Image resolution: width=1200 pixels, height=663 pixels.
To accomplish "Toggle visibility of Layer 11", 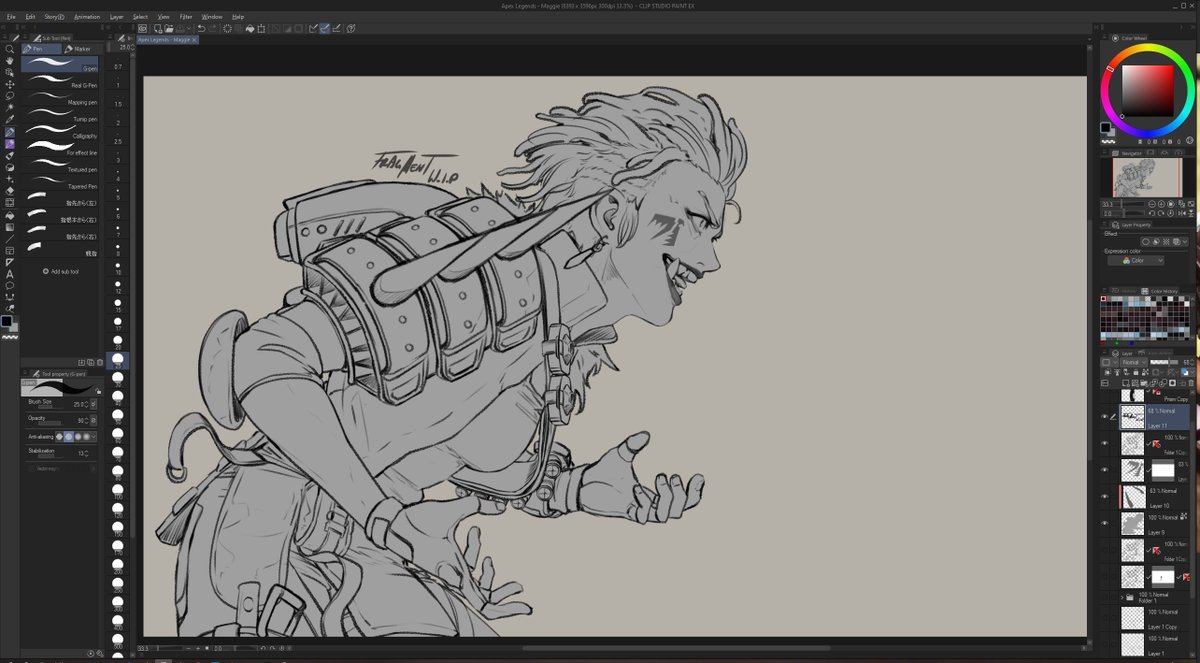I will pyautogui.click(x=1105, y=418).
